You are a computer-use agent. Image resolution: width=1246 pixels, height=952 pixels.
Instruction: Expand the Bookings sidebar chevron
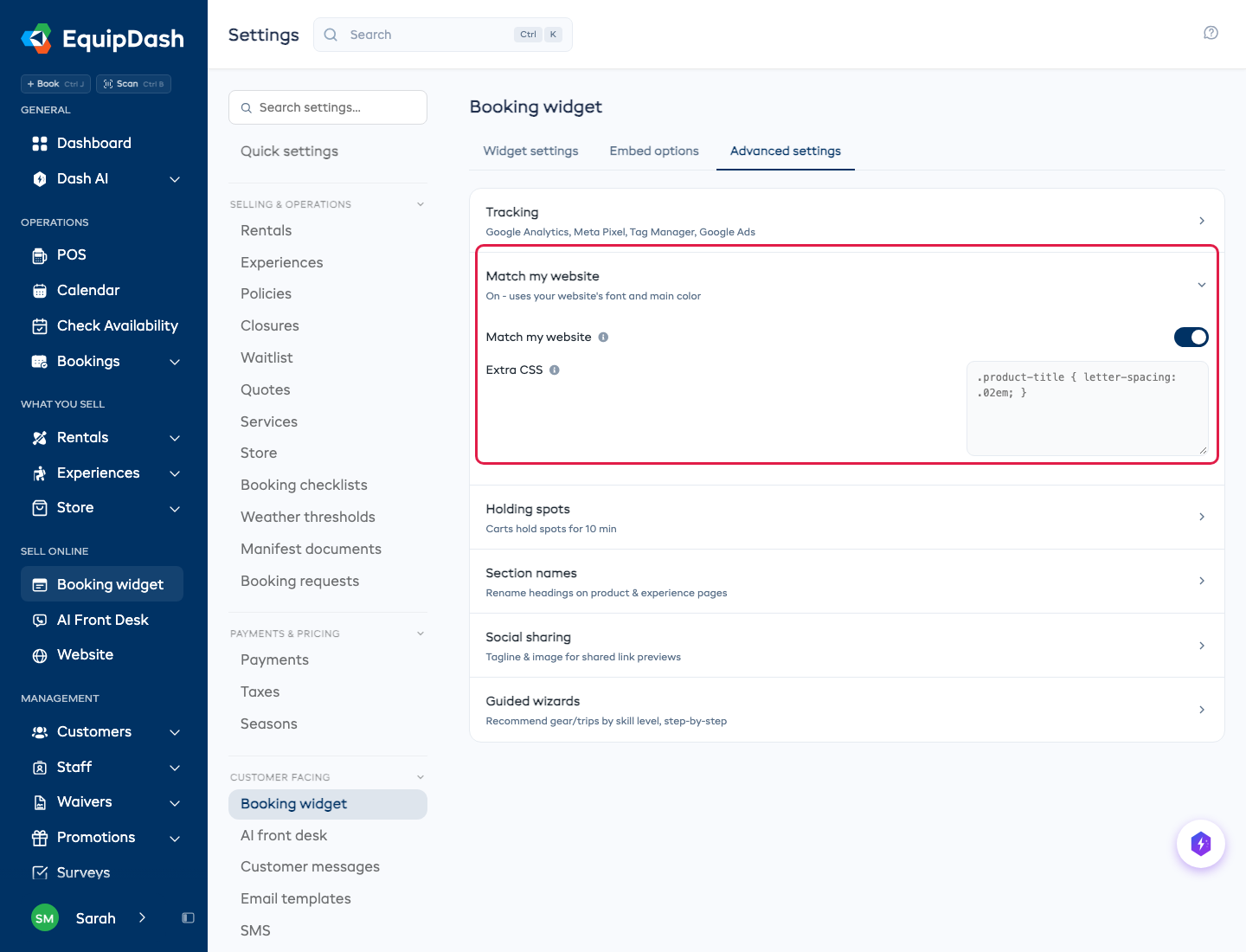(x=175, y=362)
